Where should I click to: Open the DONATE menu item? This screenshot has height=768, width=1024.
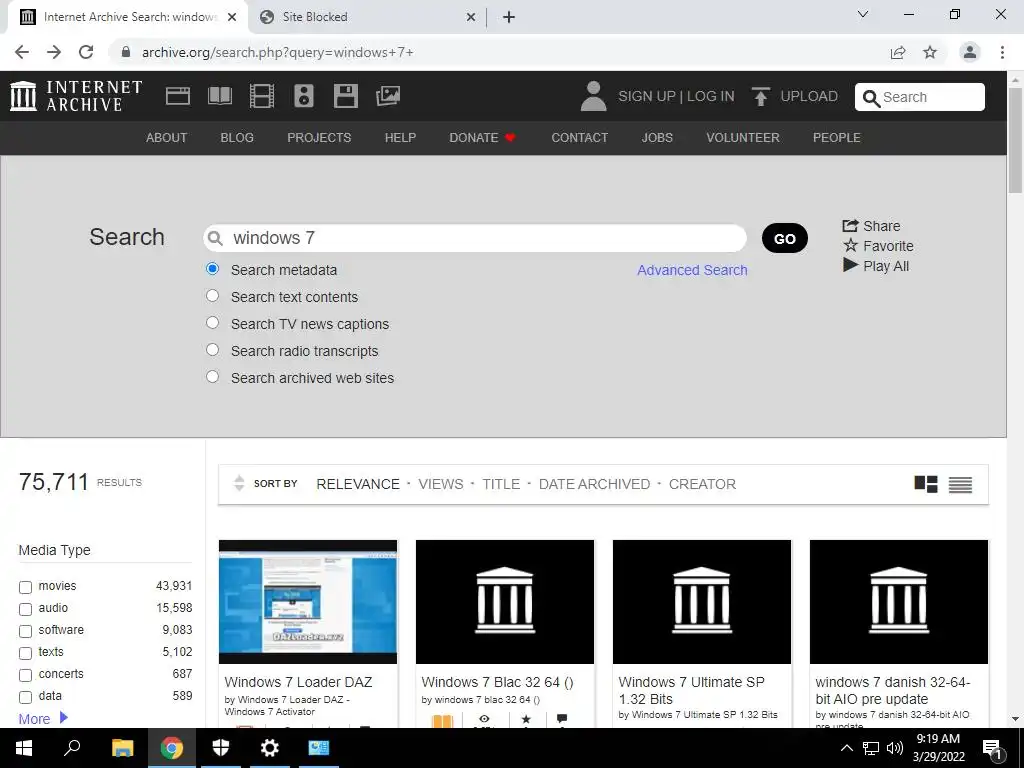pyautogui.click(x=483, y=138)
